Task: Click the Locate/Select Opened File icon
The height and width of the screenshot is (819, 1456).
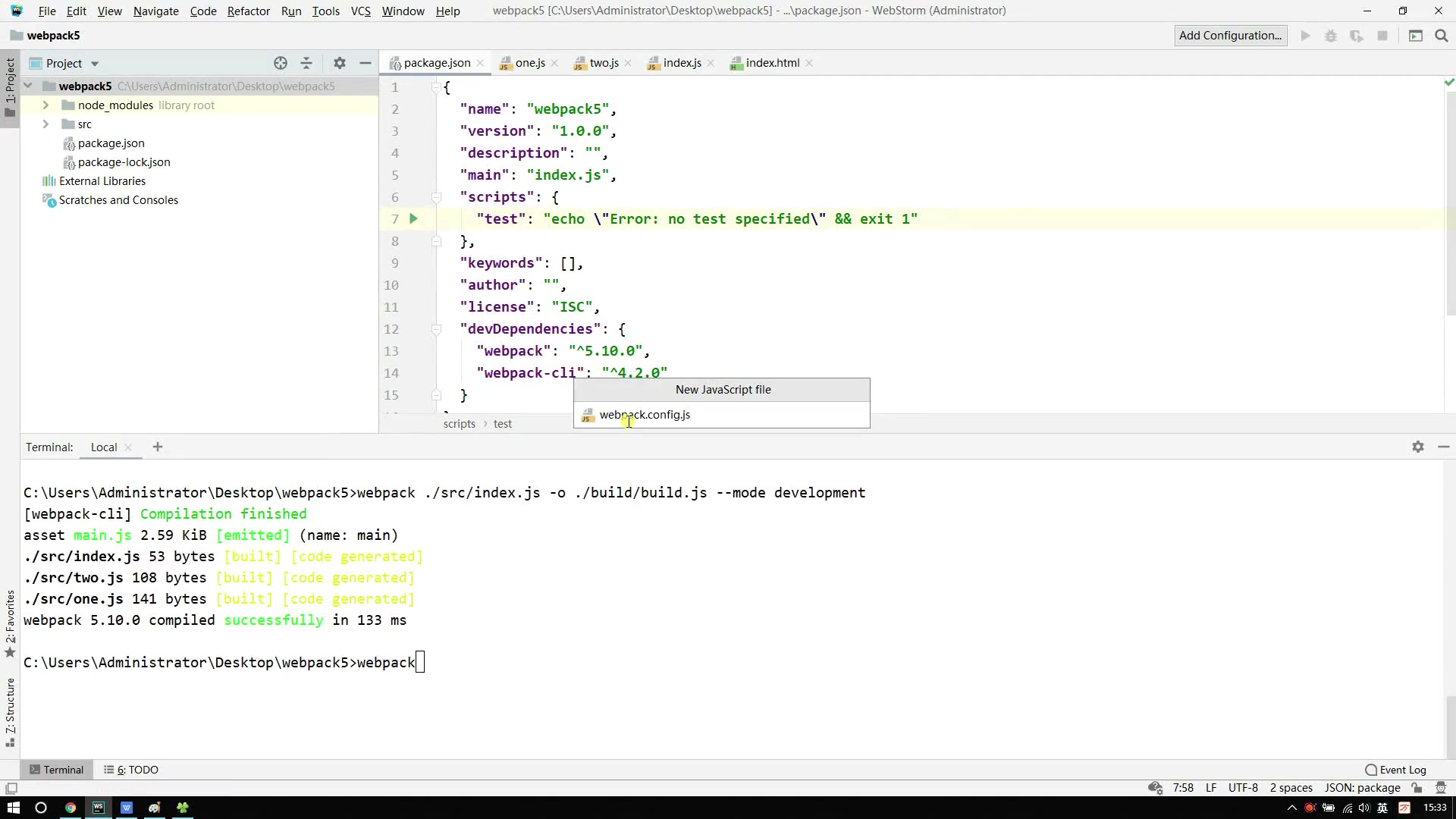Action: [x=281, y=63]
